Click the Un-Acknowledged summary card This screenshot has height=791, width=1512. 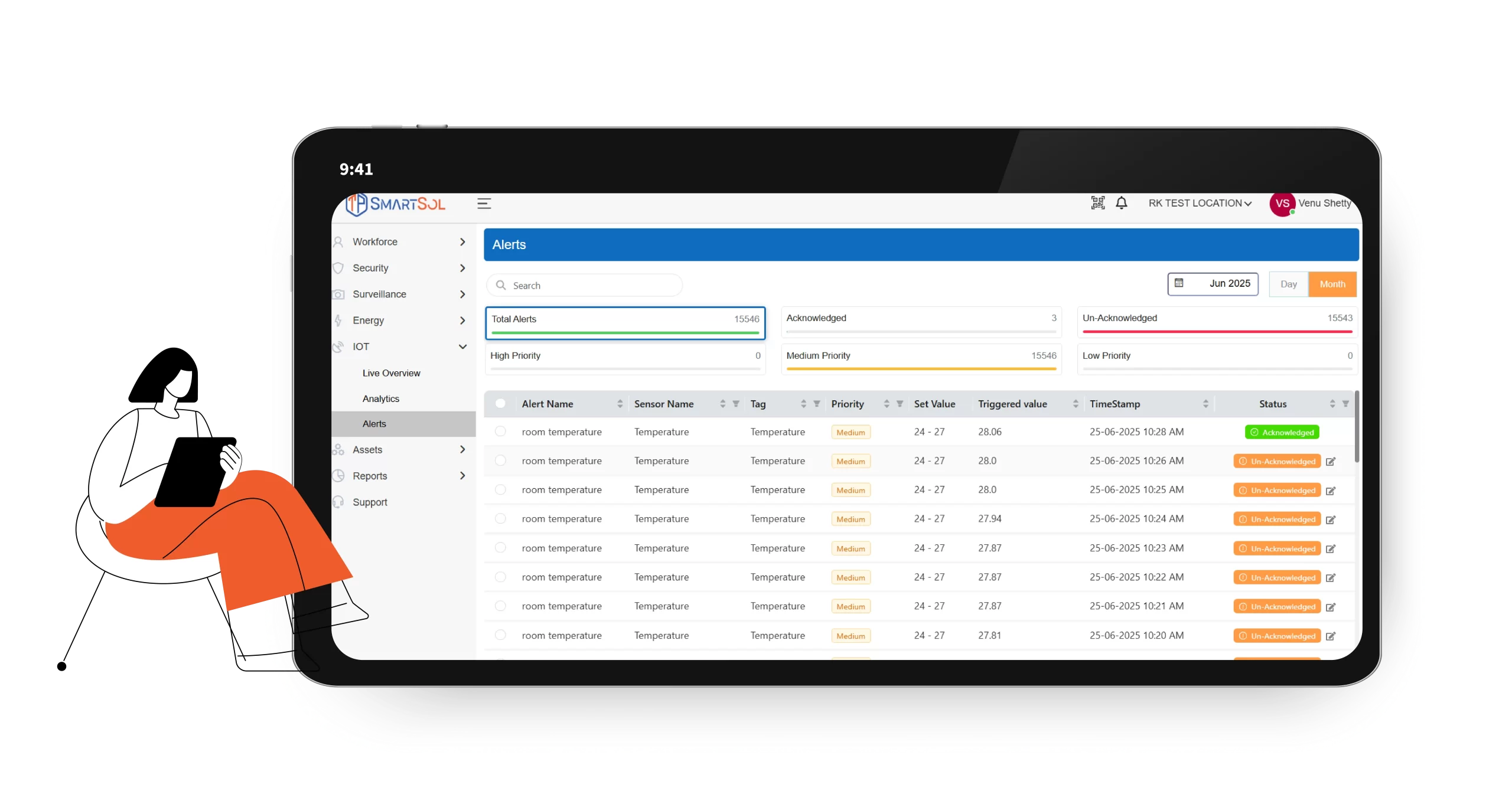tap(1217, 322)
